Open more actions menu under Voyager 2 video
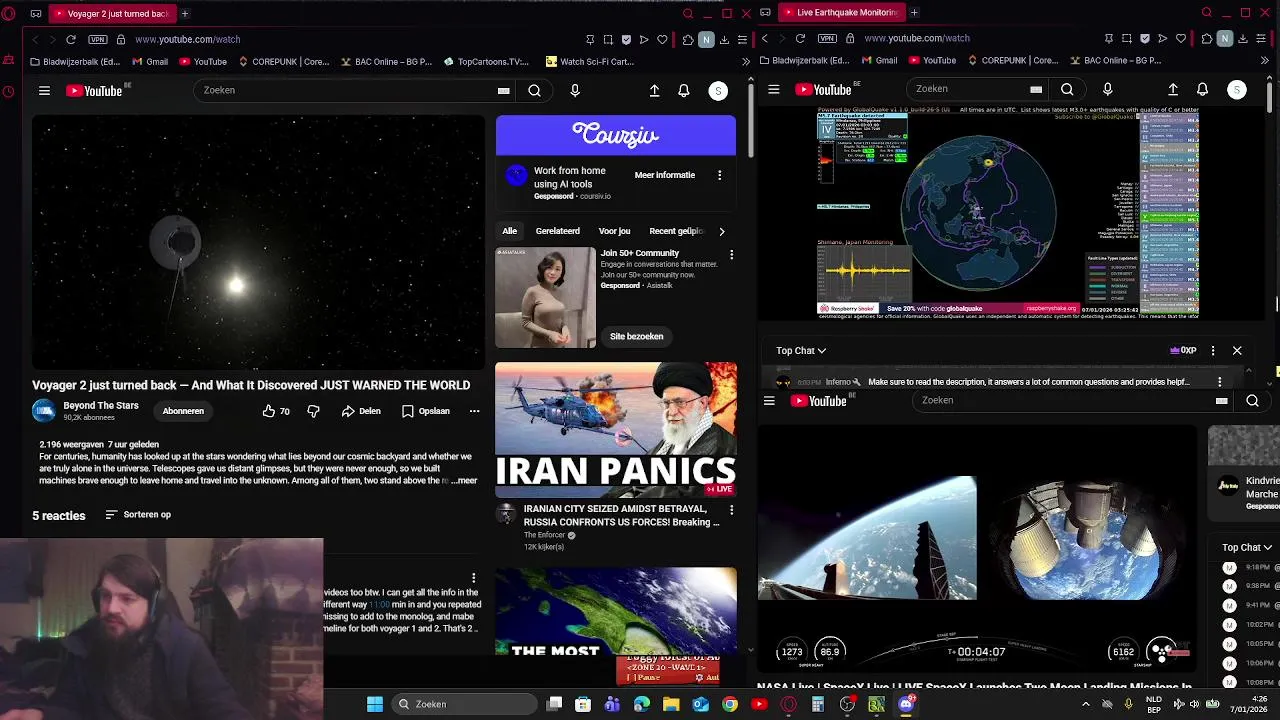Viewport: 1280px width, 720px height. (474, 411)
